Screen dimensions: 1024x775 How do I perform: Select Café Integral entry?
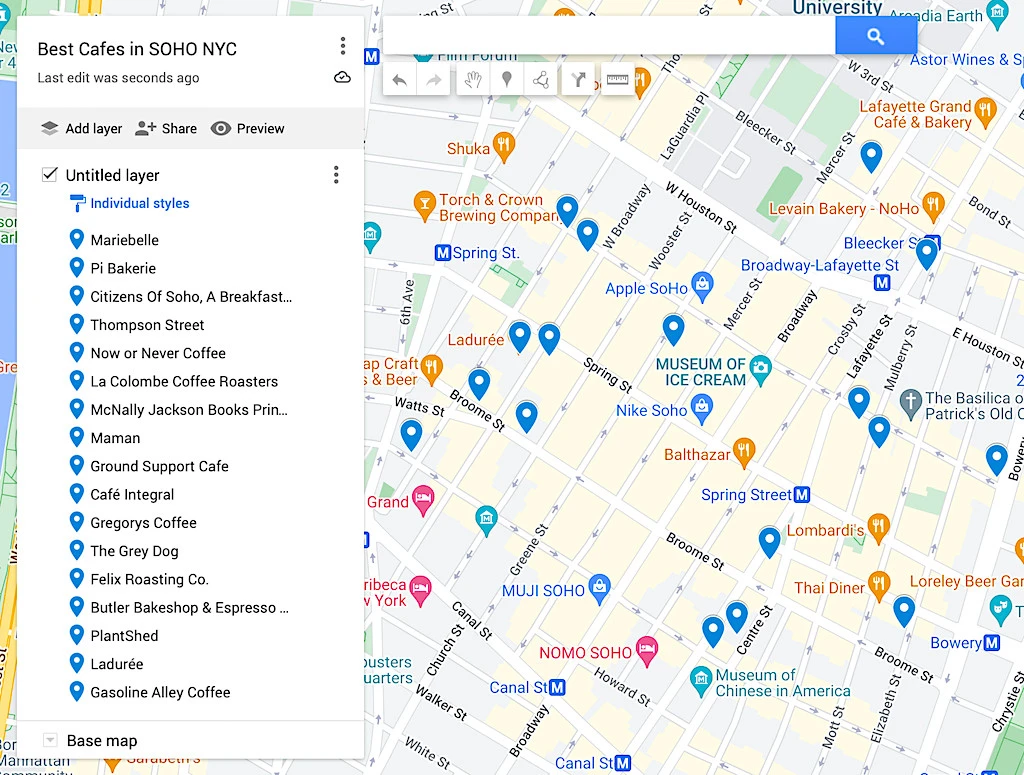(133, 494)
